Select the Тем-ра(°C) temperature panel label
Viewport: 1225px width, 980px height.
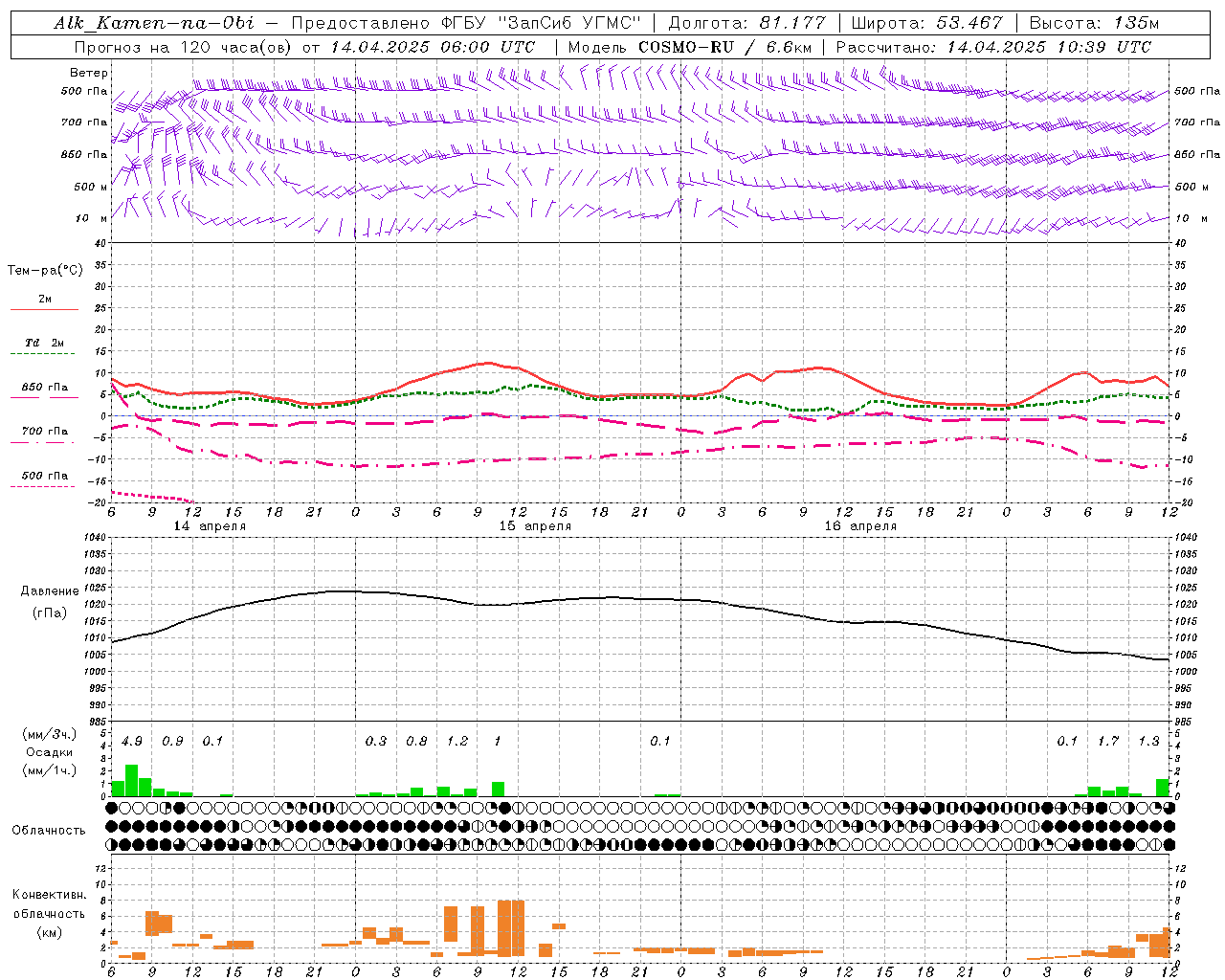[x=46, y=271]
